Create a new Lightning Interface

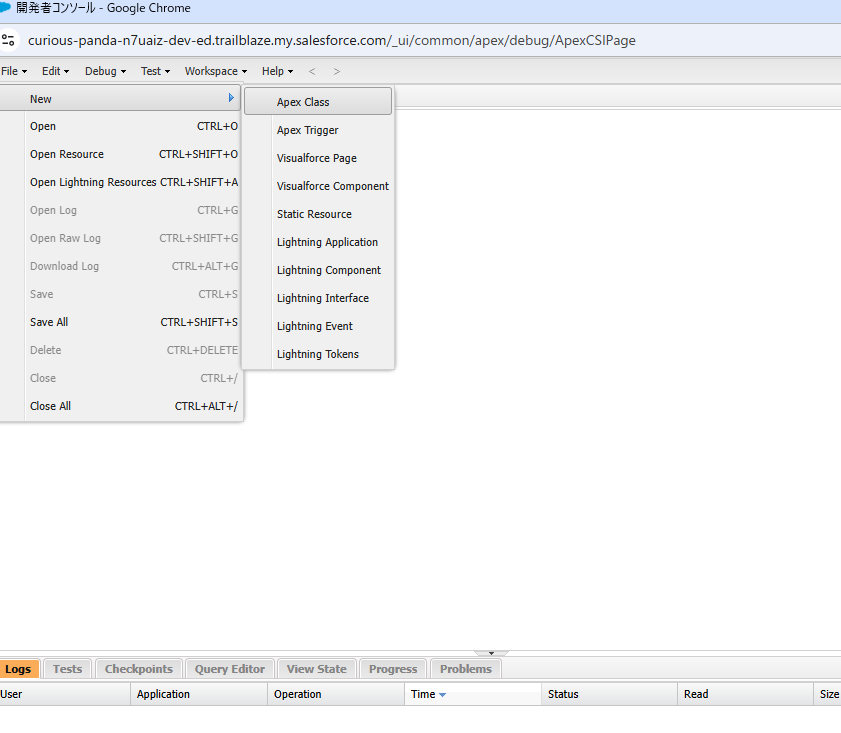pyautogui.click(x=318, y=298)
